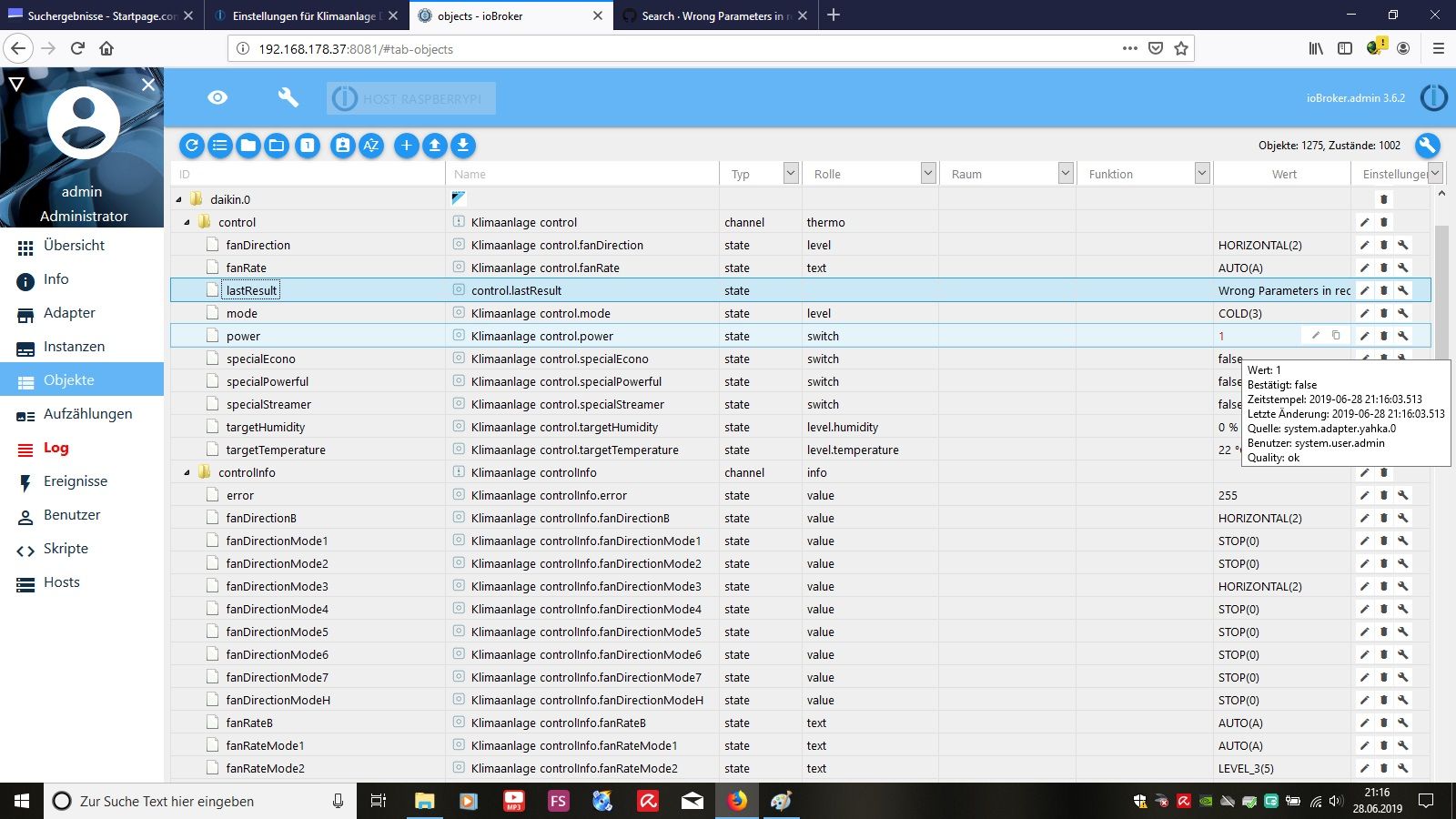The height and width of the screenshot is (819, 1456).
Task: Toggle expert mode badge icon
Action: click(342, 145)
